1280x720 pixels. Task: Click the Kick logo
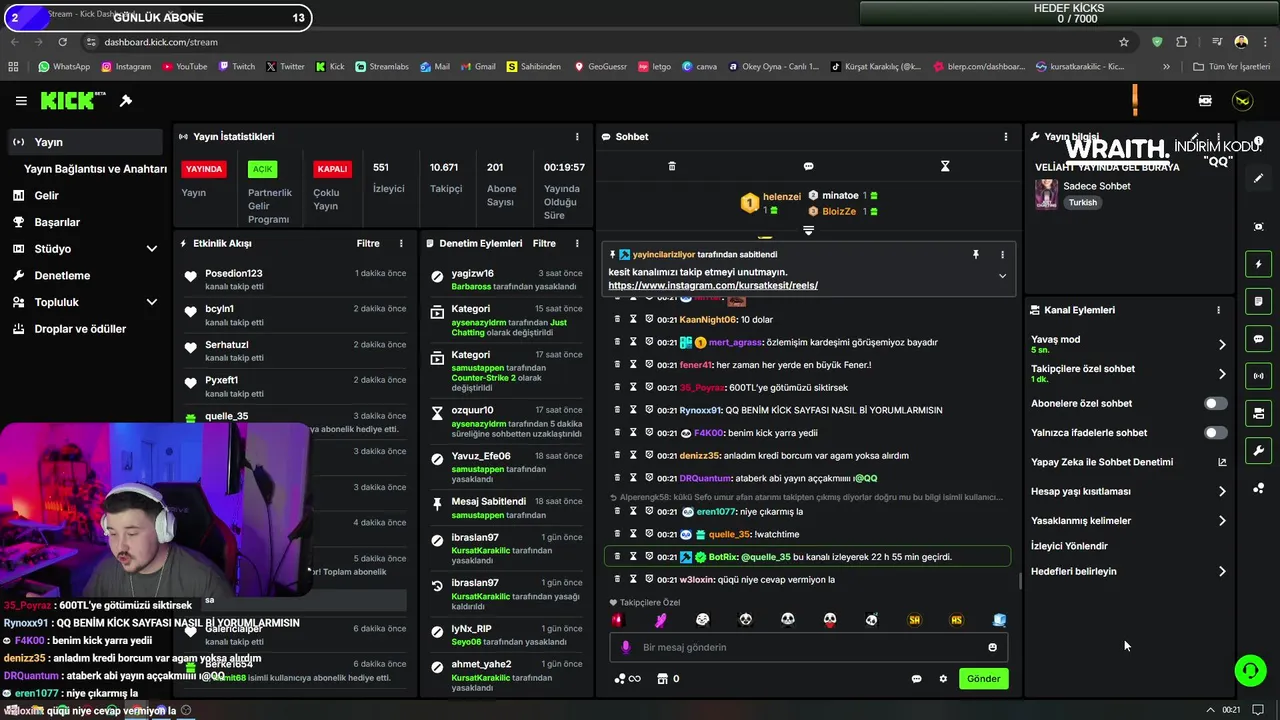(x=73, y=101)
